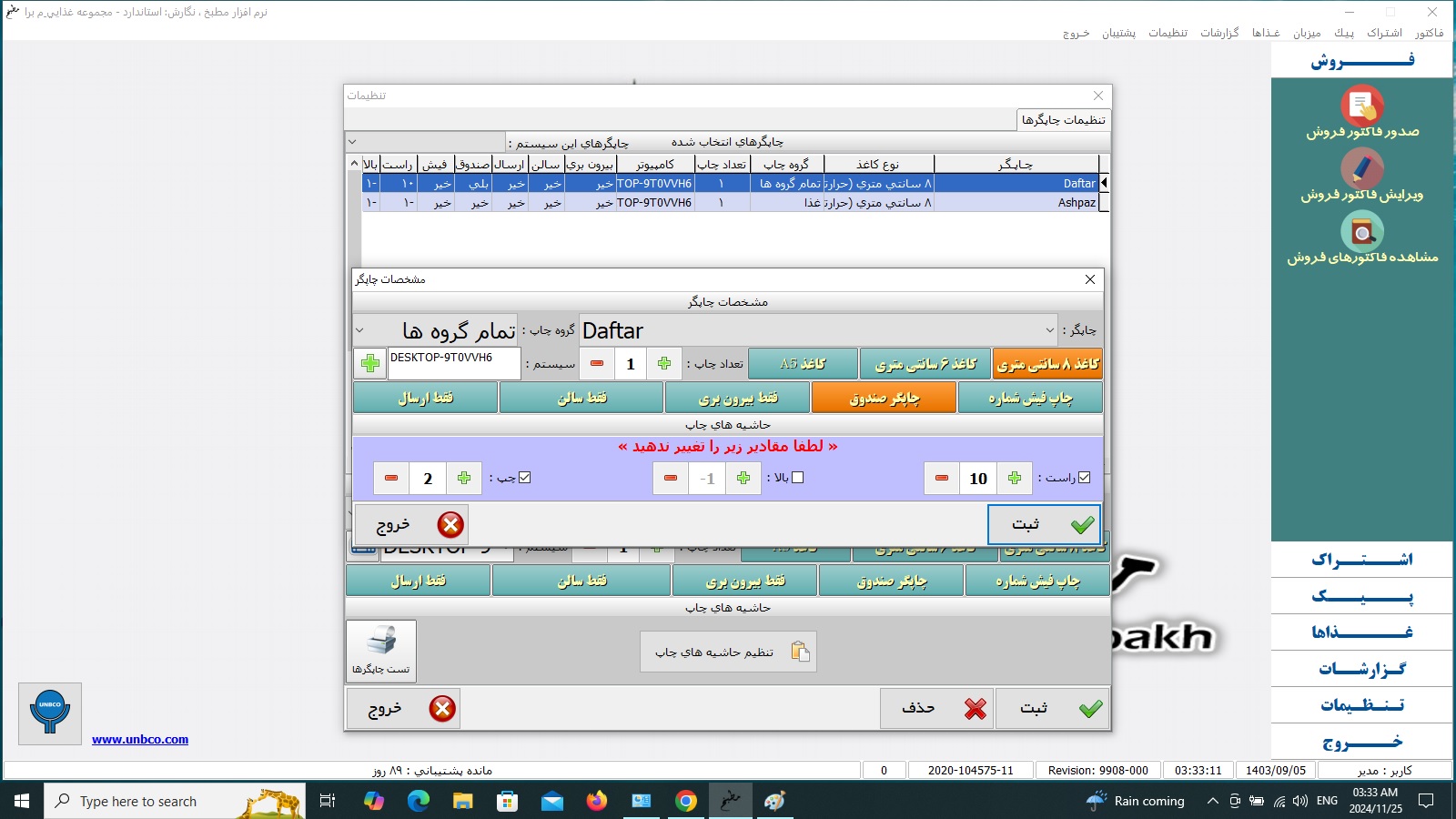This screenshot has width=1456, height=819.
Task: Open the گزارشات sidebar section
Action: pyautogui.click(x=1362, y=669)
